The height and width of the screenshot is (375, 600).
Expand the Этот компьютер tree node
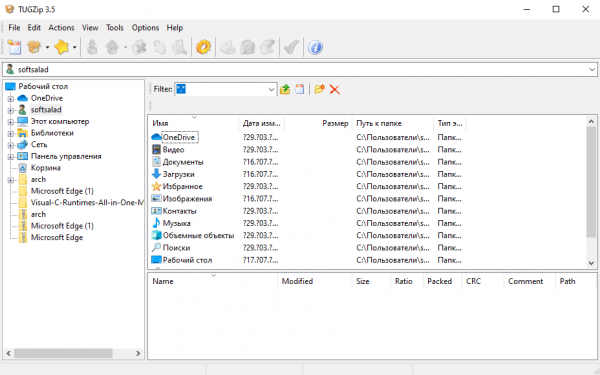point(11,122)
